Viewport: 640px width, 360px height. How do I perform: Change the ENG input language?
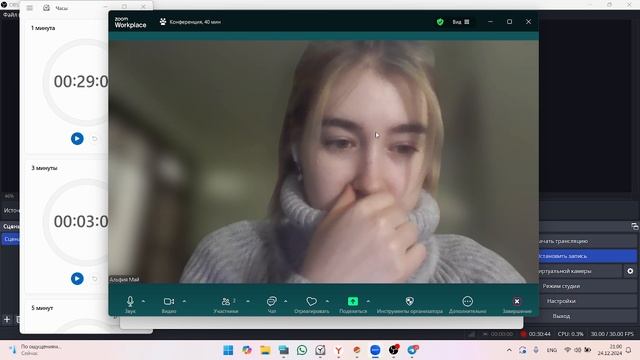551,350
